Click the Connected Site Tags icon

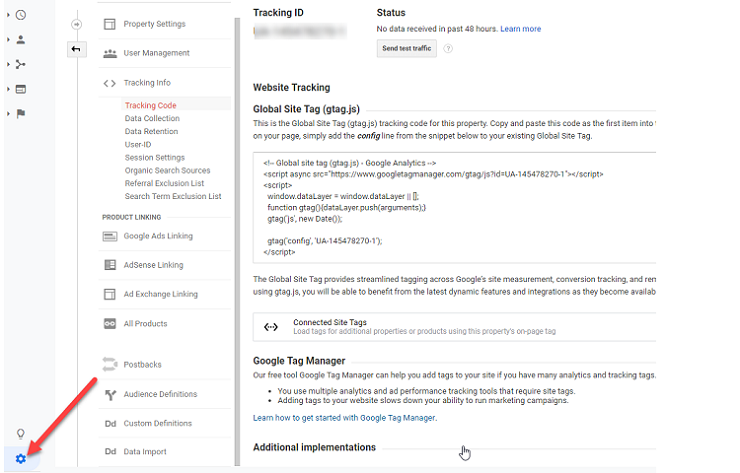click(271, 327)
